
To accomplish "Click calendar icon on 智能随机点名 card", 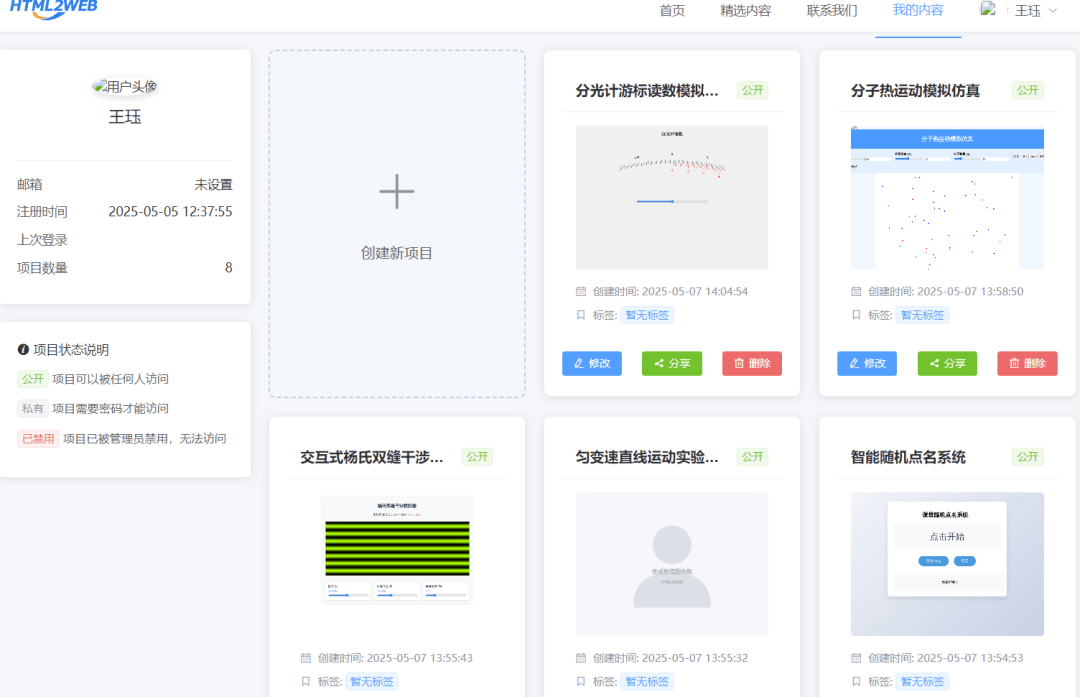I will pyautogui.click(x=856, y=658).
